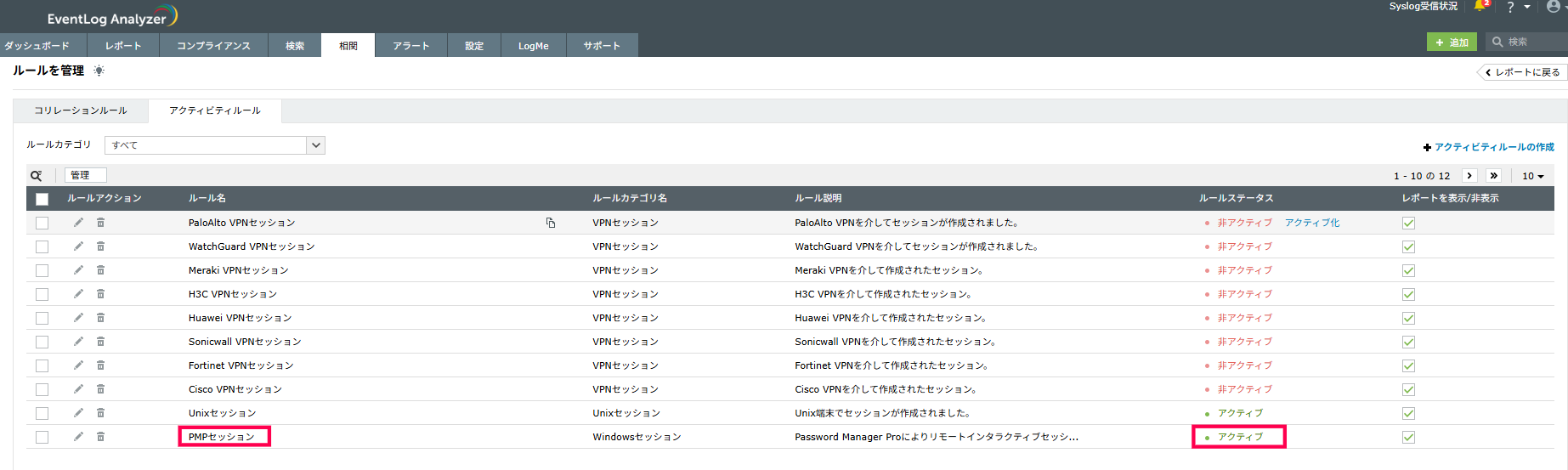Toggle report visibility for PaloAlto VPNセッション
The height and width of the screenshot is (470, 1568).
pyautogui.click(x=1408, y=223)
